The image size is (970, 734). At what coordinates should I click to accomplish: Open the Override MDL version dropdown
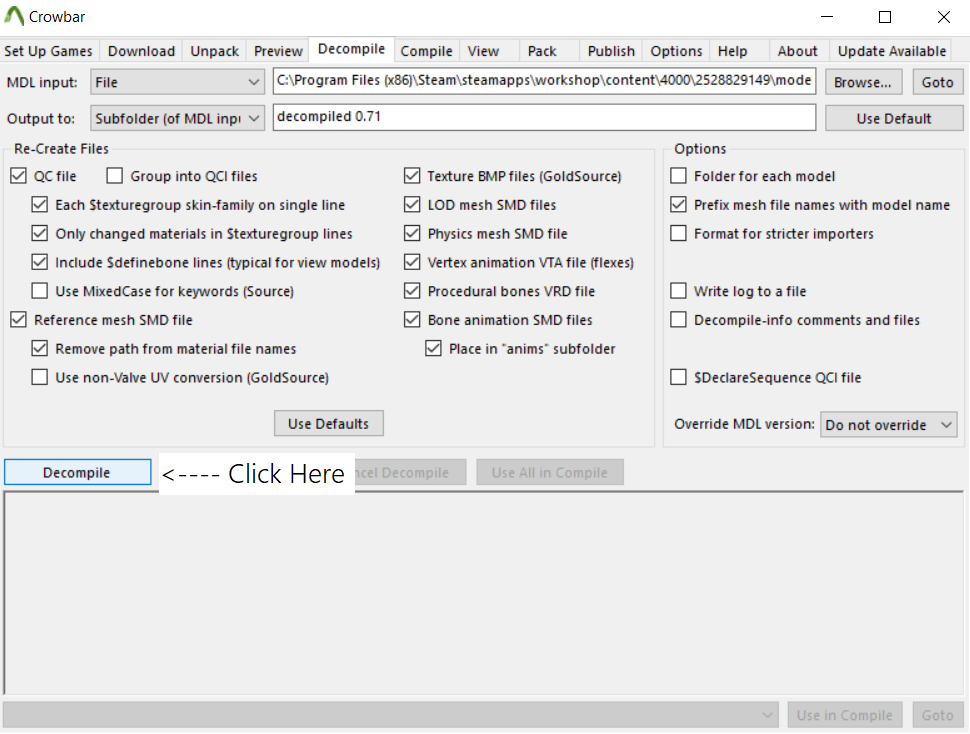[888, 425]
